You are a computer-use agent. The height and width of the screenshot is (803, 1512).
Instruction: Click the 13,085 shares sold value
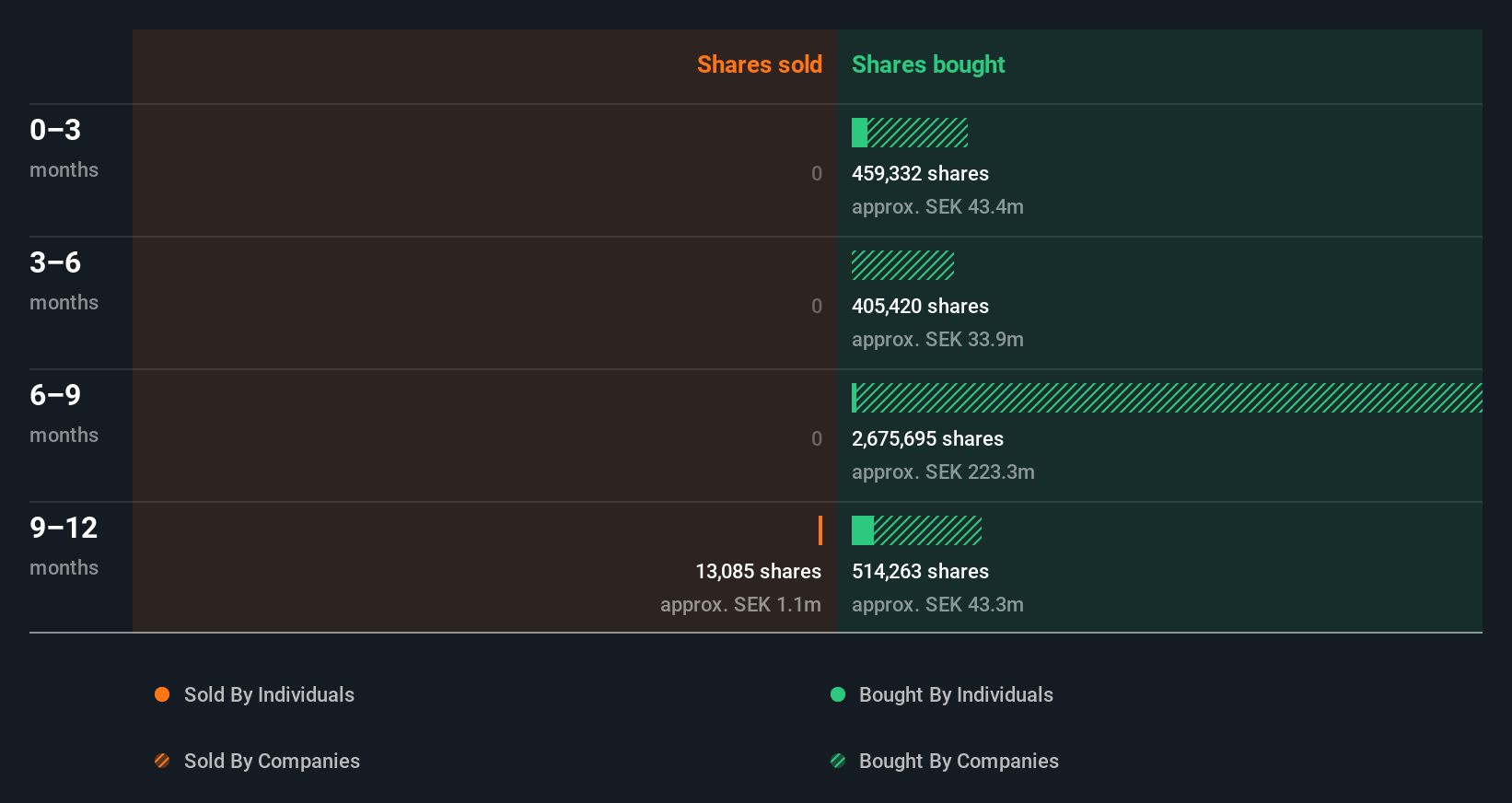click(x=758, y=572)
